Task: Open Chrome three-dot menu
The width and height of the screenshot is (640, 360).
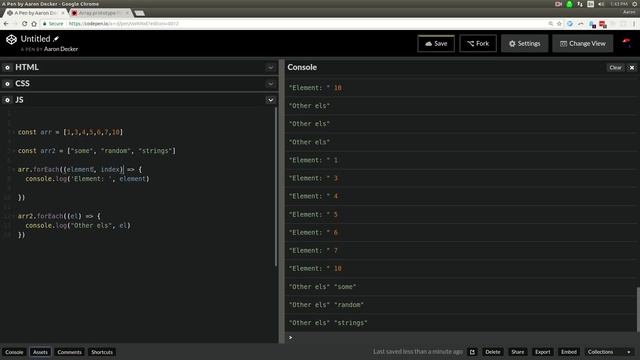Action: [x=634, y=24]
